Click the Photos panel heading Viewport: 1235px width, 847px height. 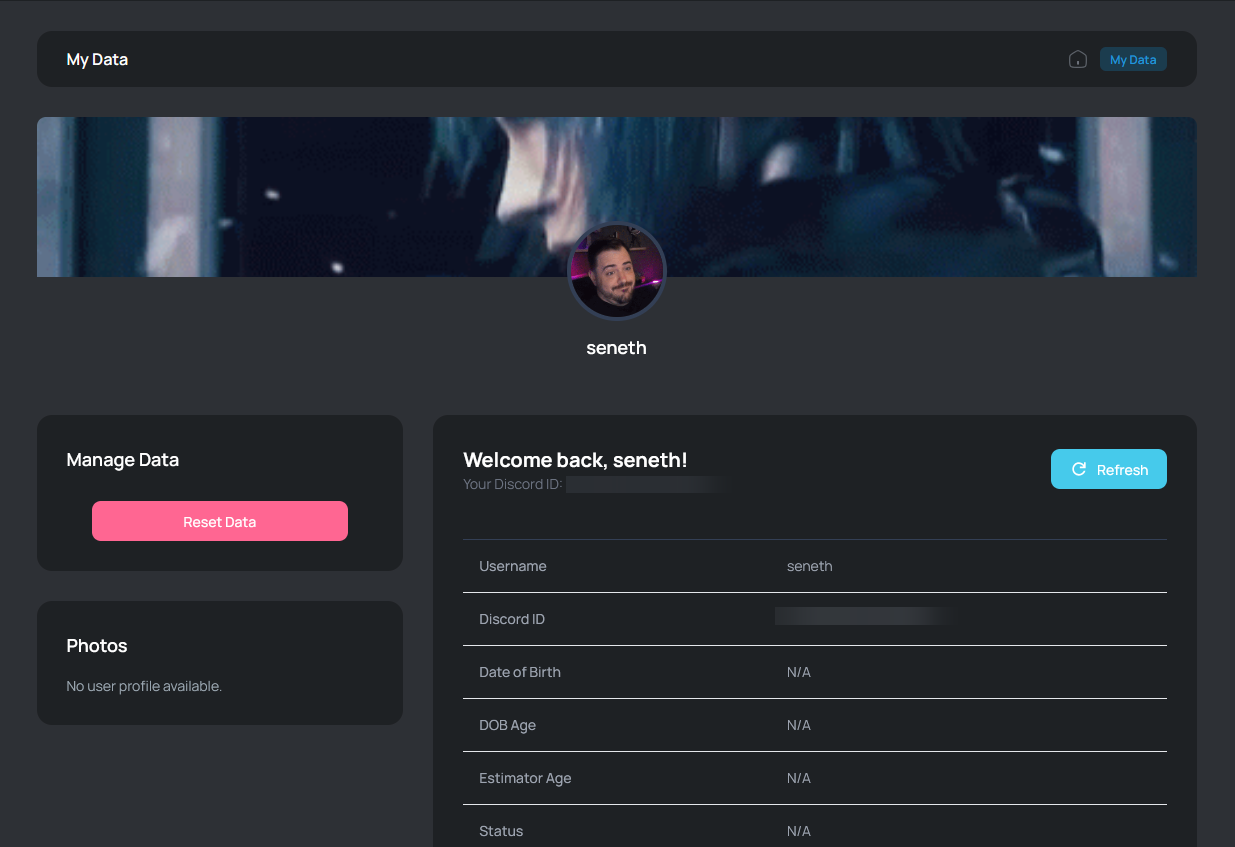[x=97, y=646]
